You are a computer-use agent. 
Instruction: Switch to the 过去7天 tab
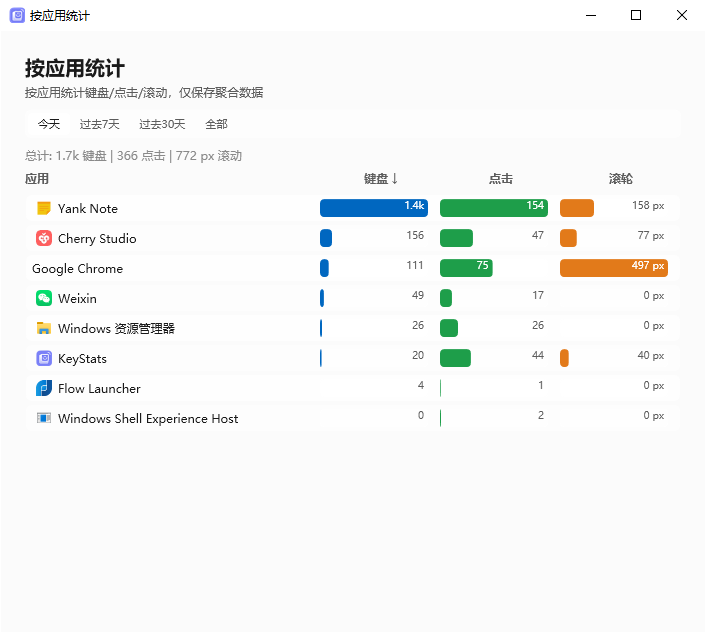tap(99, 124)
